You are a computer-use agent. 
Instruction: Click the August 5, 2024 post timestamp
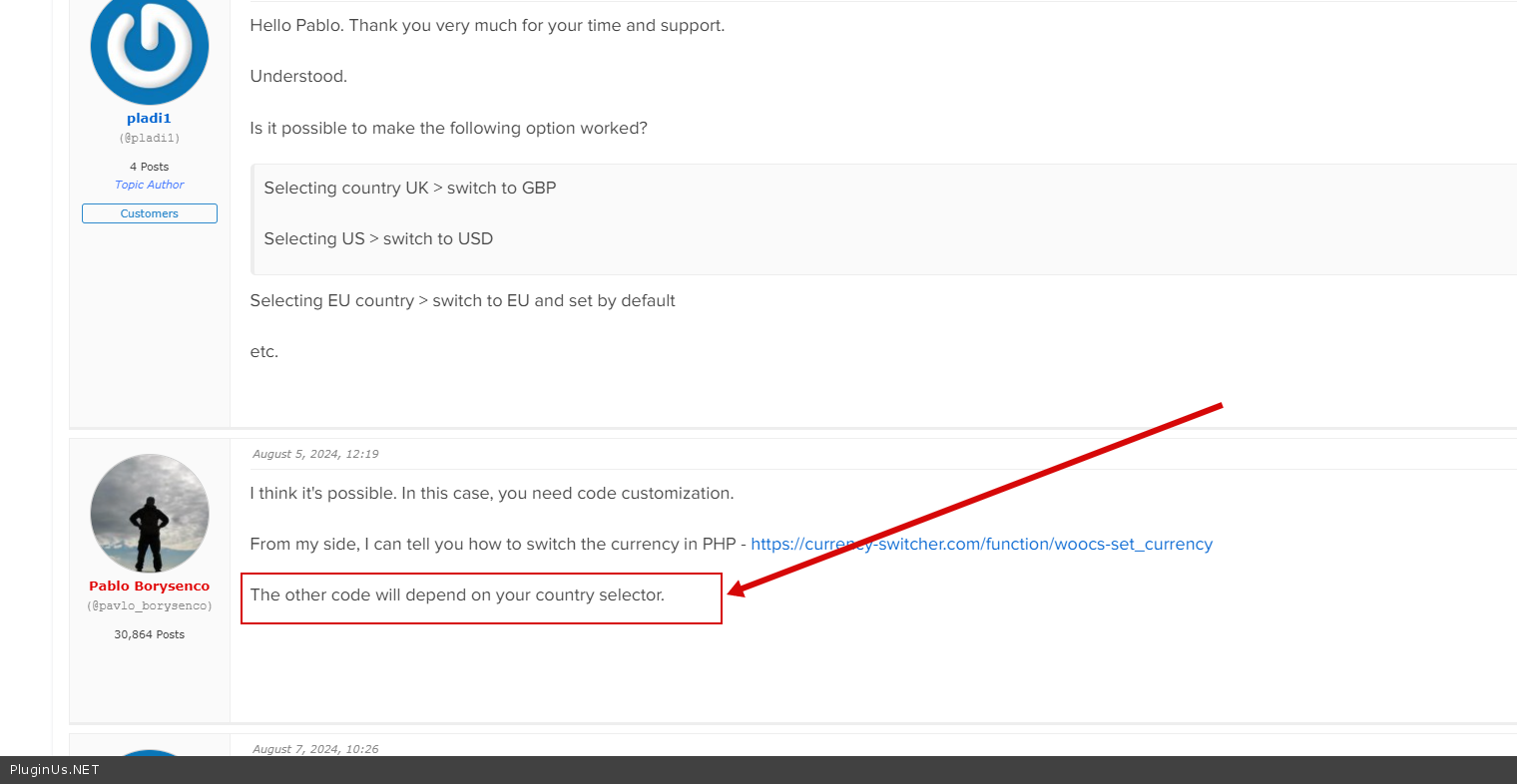tap(315, 454)
